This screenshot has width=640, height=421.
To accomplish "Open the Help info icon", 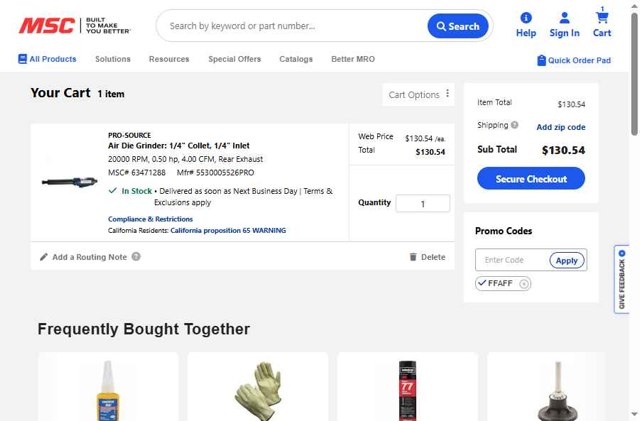I will (x=526, y=18).
